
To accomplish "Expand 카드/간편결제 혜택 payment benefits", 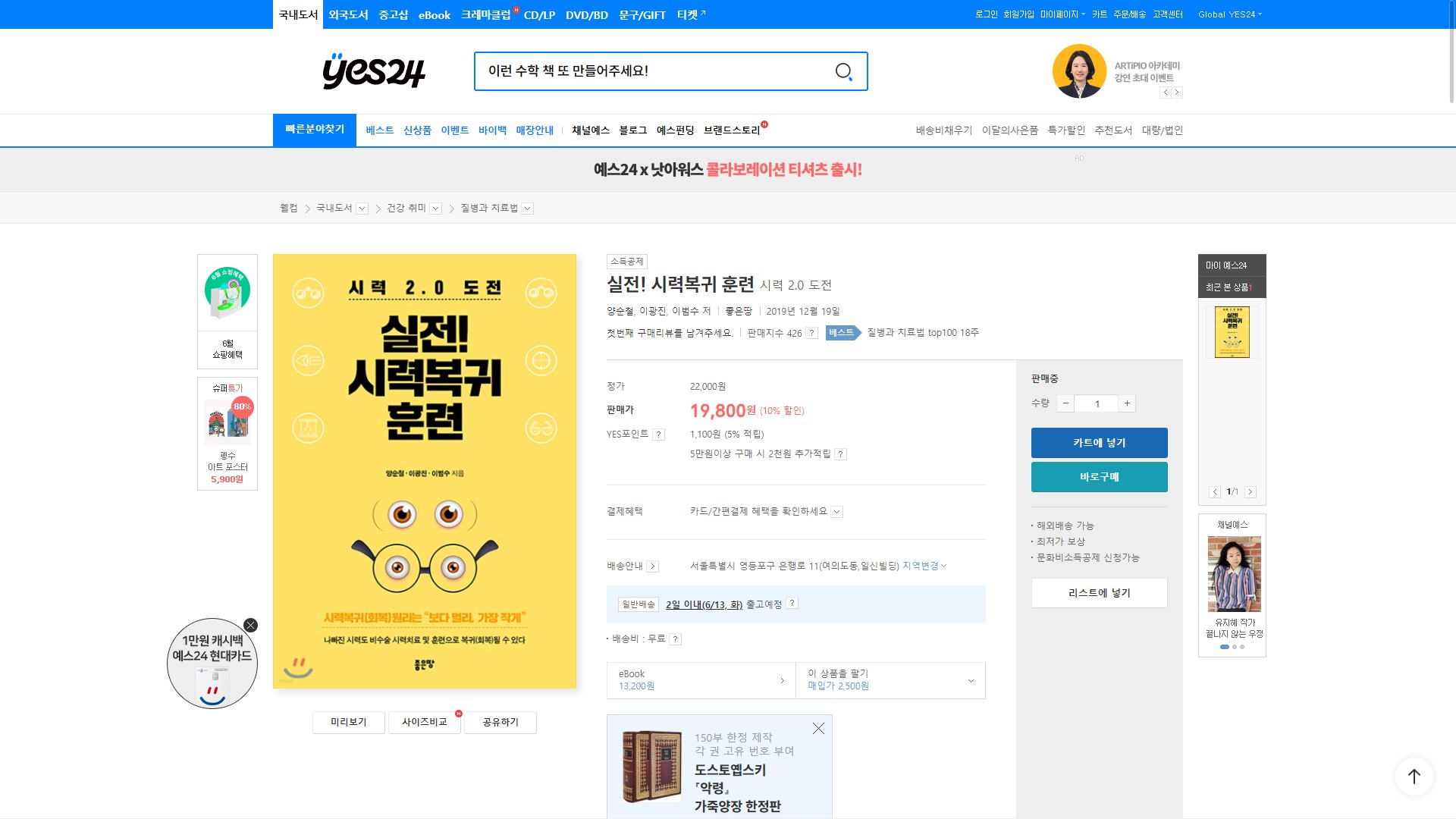I will (x=836, y=512).
